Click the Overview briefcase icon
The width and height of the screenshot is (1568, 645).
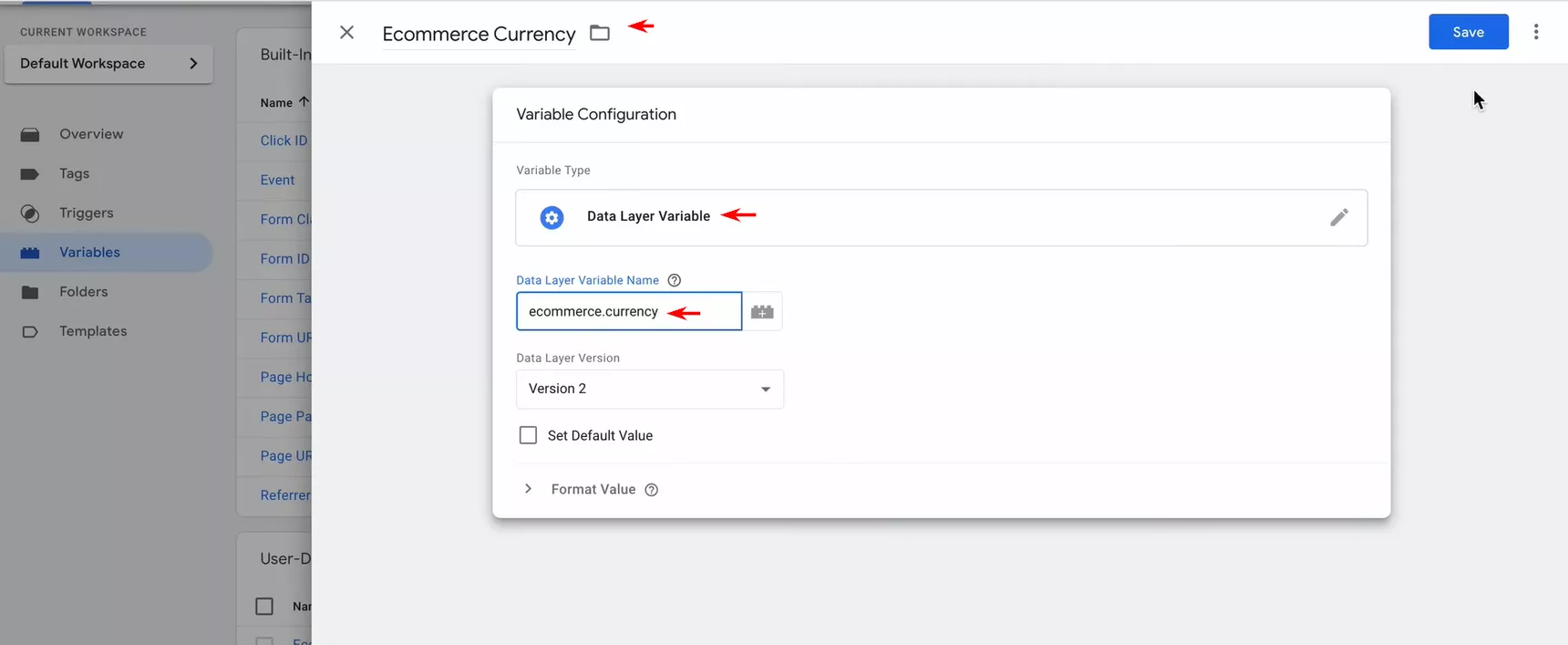[x=30, y=135]
